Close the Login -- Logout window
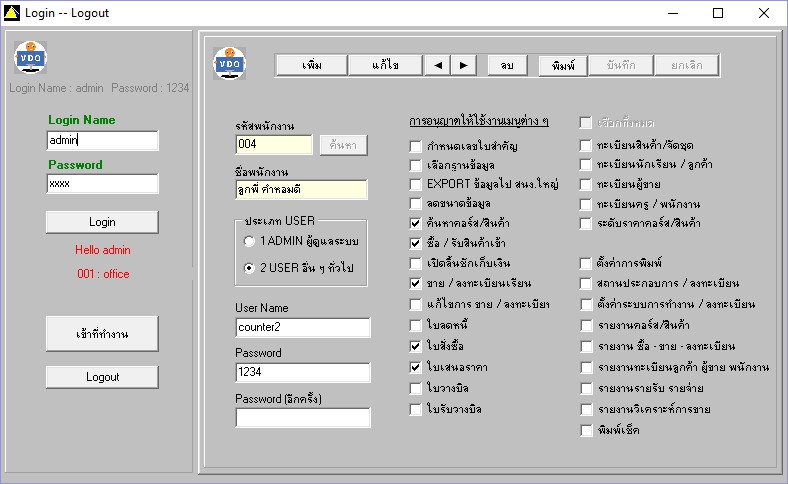 764,13
